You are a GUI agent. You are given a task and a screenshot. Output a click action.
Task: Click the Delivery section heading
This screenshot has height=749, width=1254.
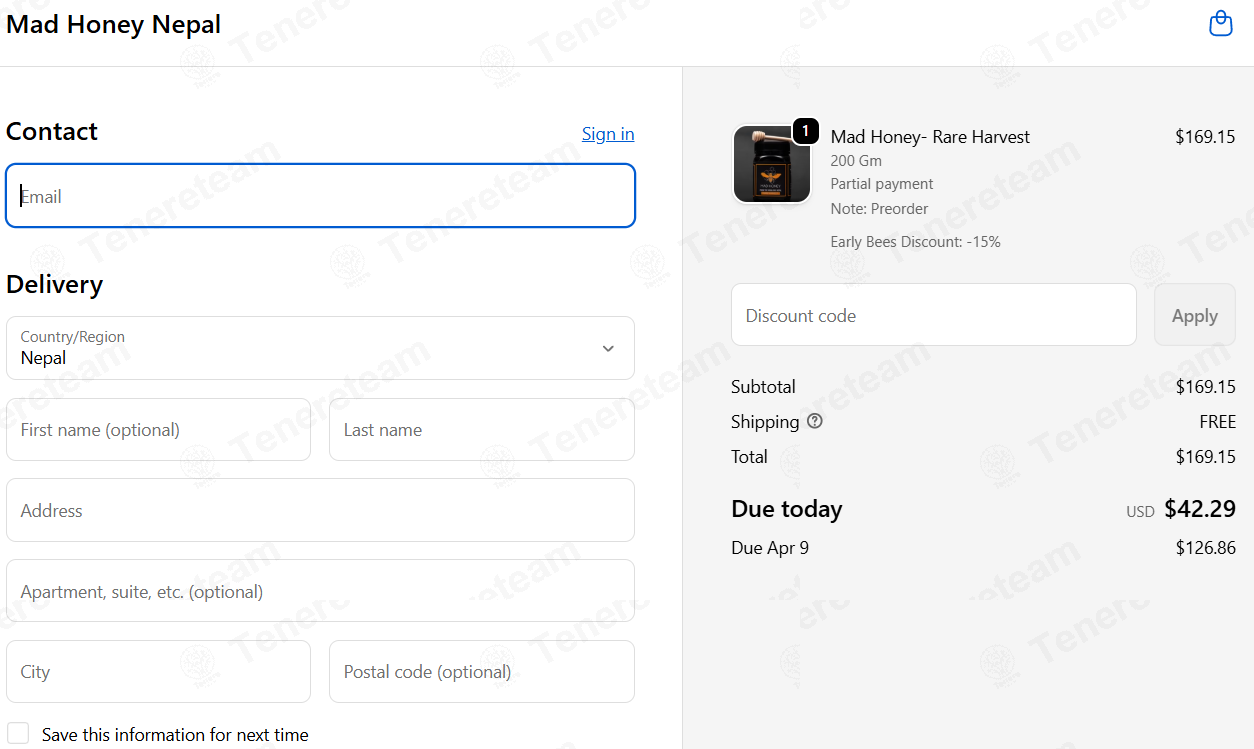54,285
